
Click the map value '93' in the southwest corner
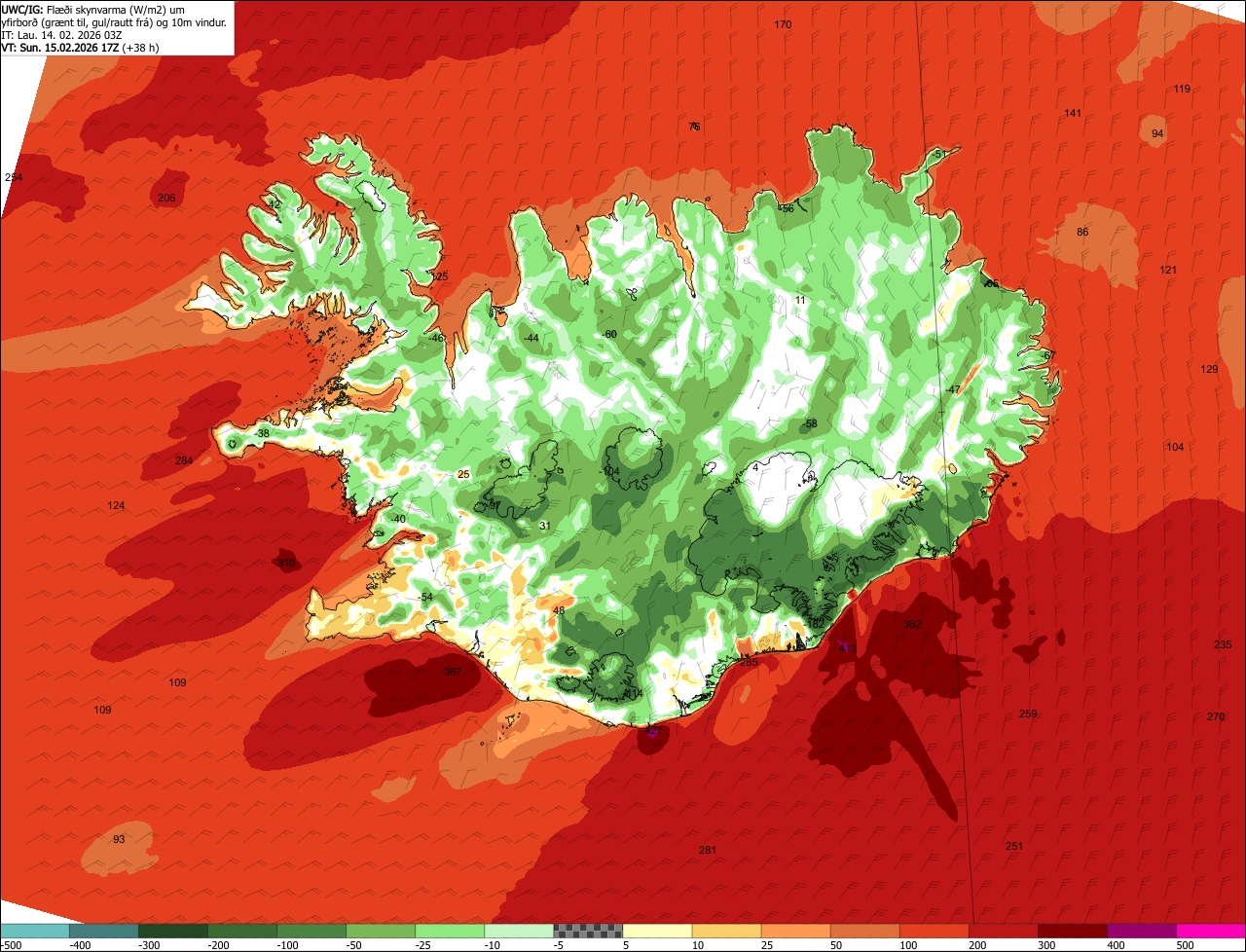(x=119, y=839)
